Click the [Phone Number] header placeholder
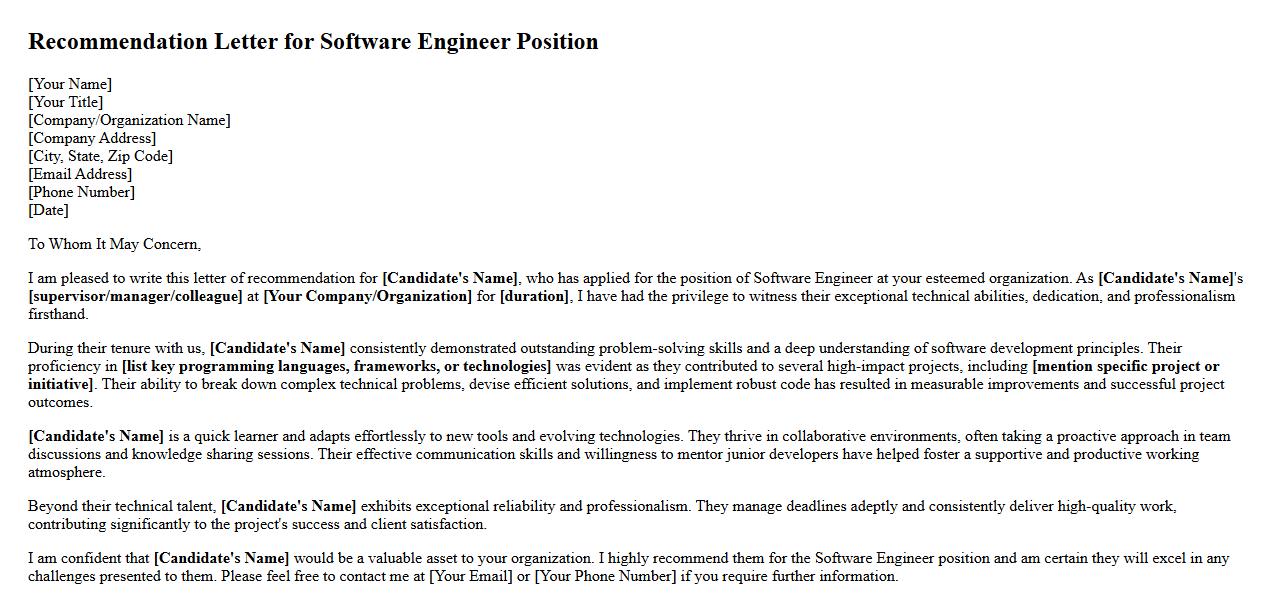This screenshot has height=601, width=1278. pos(81,192)
